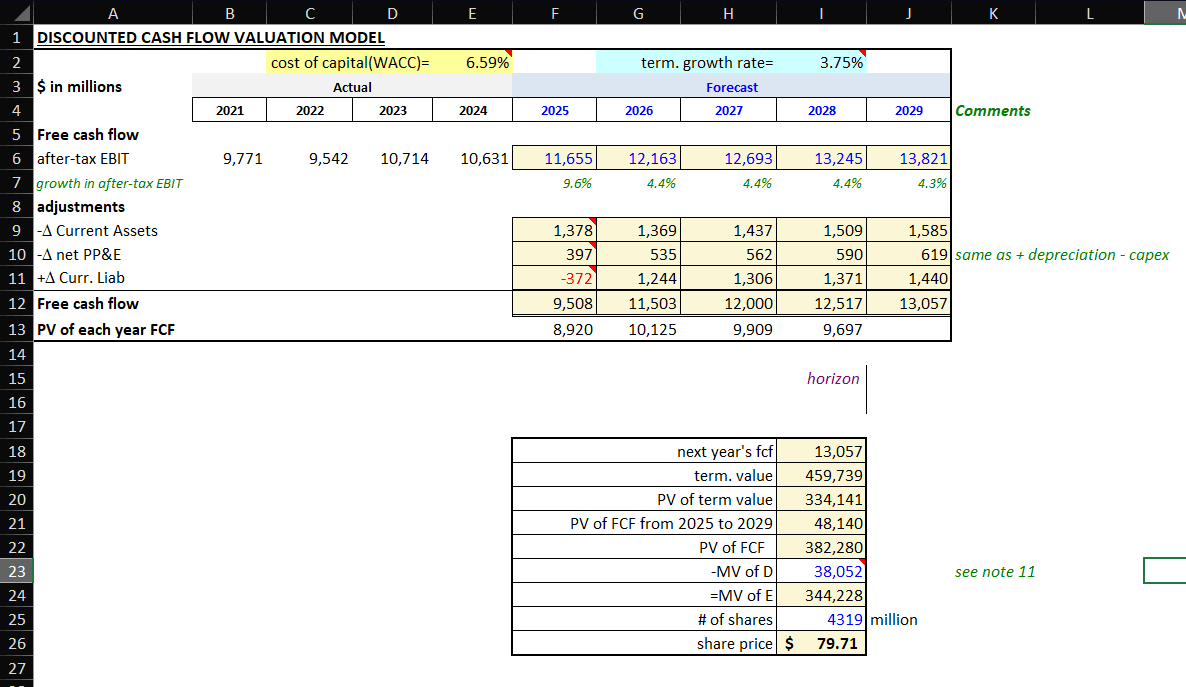Select number of shares value 4319
The width and height of the screenshot is (1186, 687).
[821, 620]
